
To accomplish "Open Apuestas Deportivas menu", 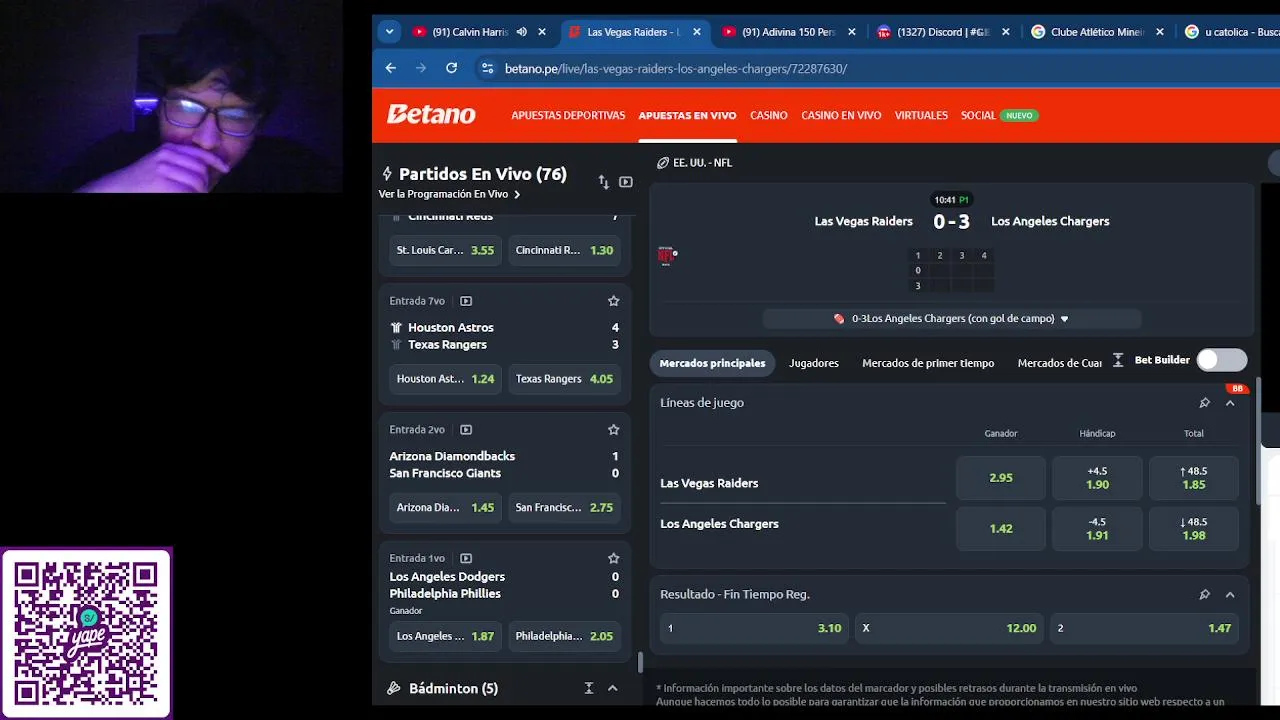I will [568, 115].
